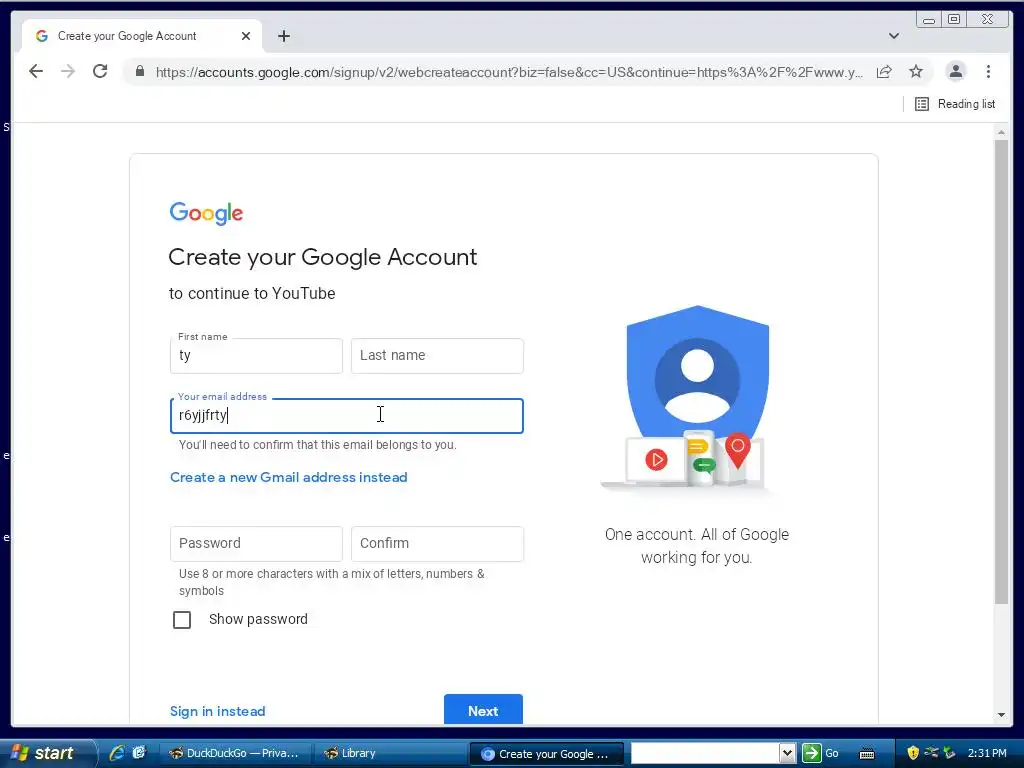Click the address bar URL
Viewport: 1024px width, 768px height.
click(x=509, y=72)
